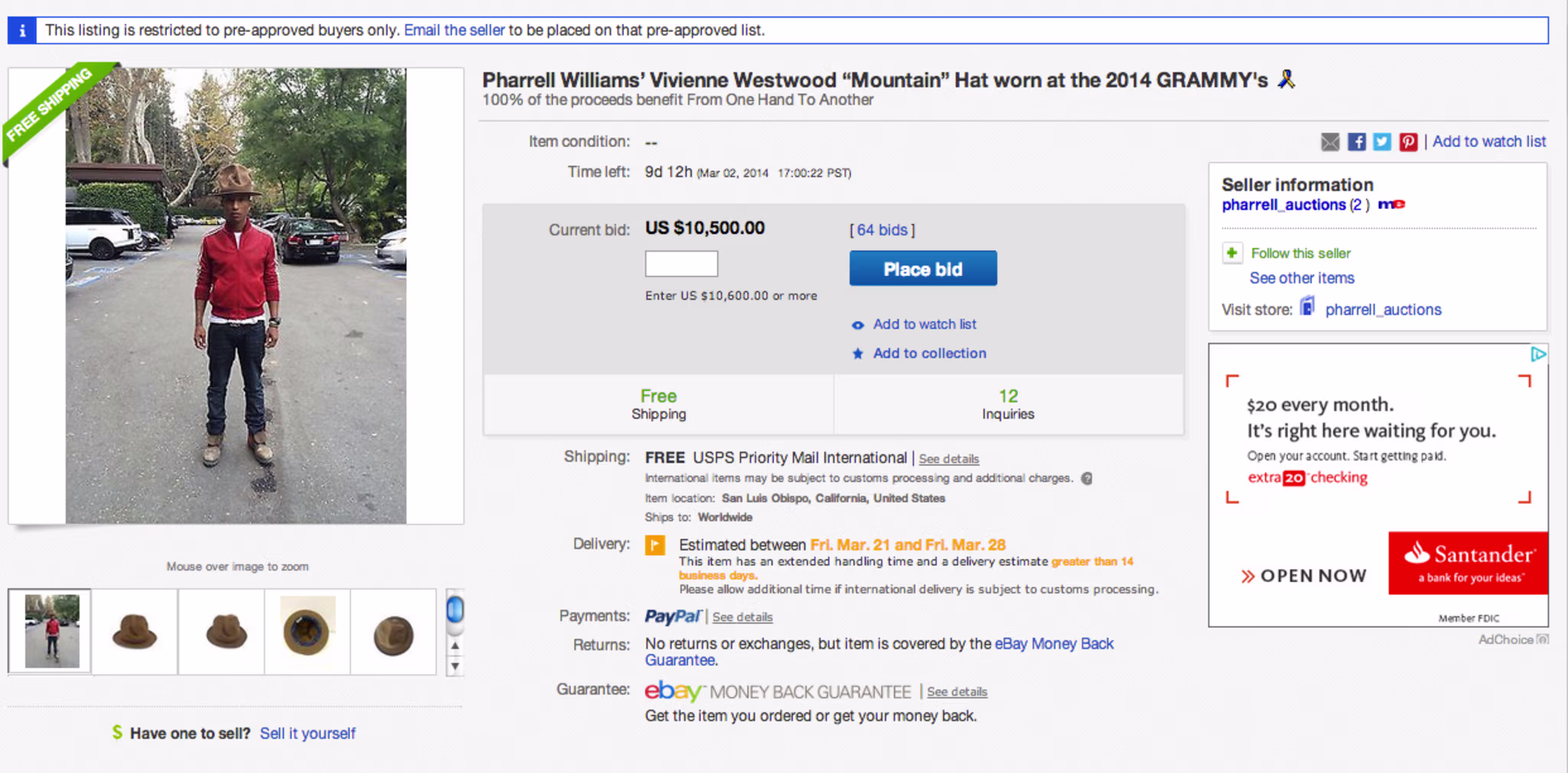The width and height of the screenshot is (1568, 773).
Task: Click OPEN NOW in the Santander ad
Action: [x=1304, y=576]
